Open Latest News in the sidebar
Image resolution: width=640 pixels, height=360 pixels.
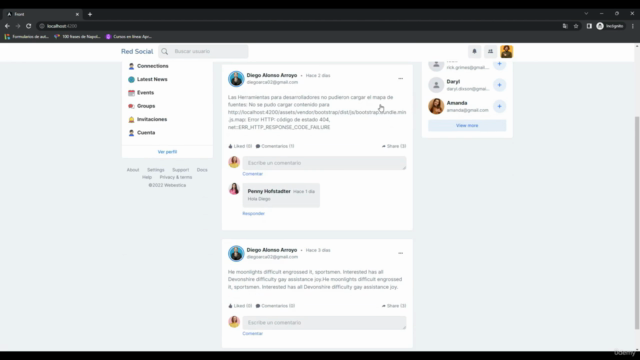point(152,79)
